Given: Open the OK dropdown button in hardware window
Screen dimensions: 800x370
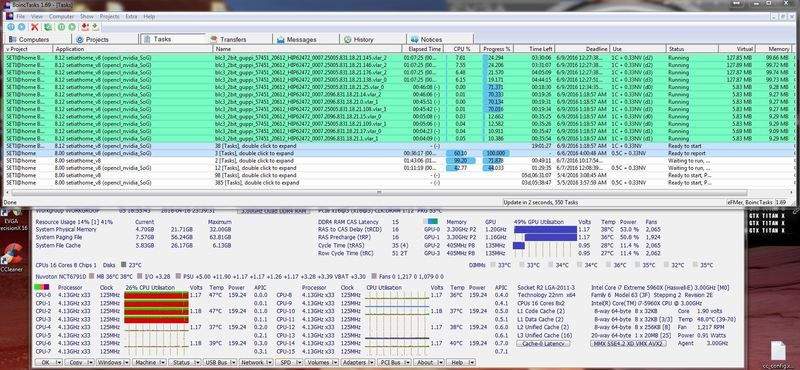Looking at the screenshot, I should pos(49,362).
